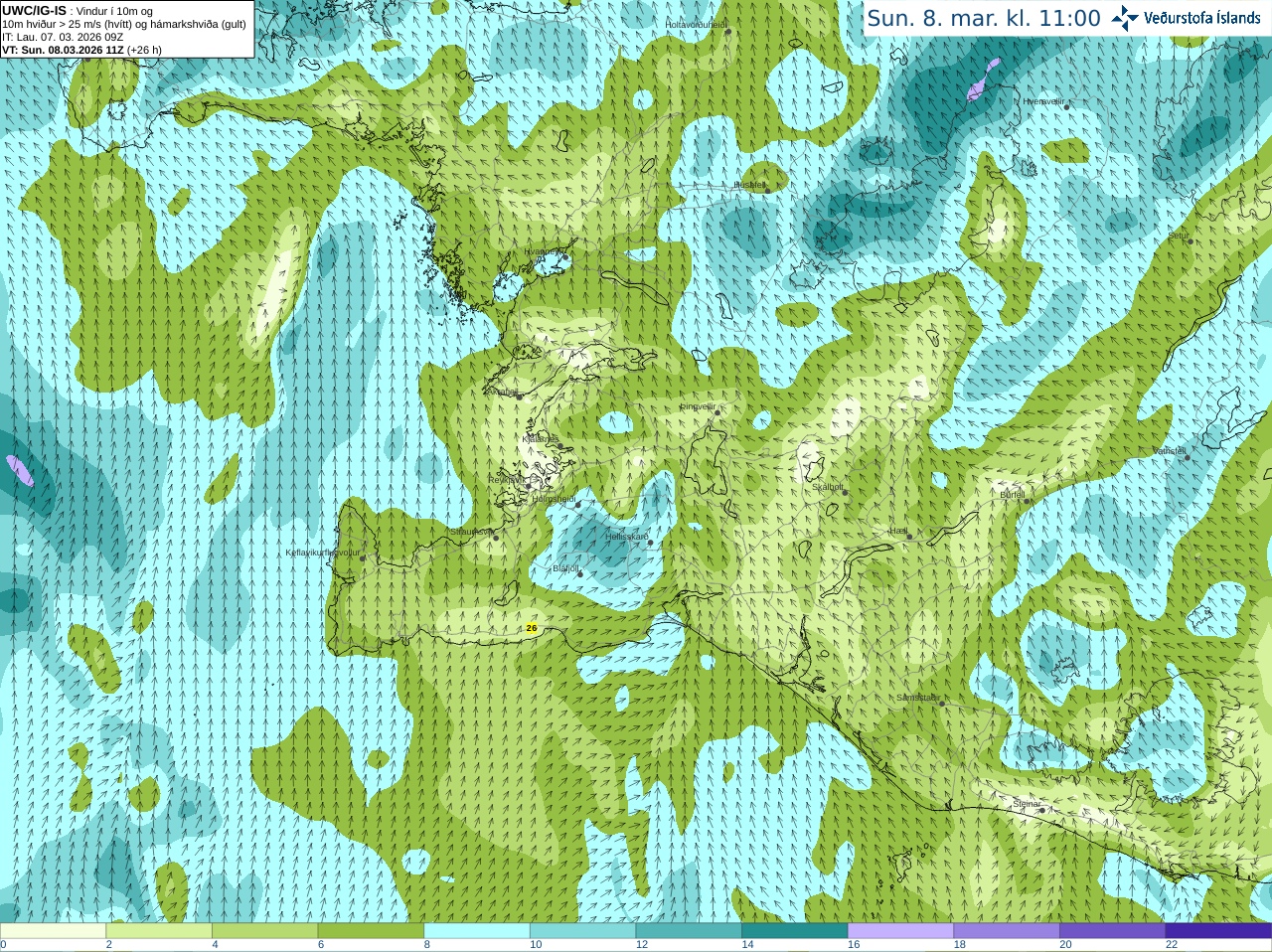Select the 12–14 m/s teal legend swatch
This screenshot has height=952, width=1272.
[689, 931]
